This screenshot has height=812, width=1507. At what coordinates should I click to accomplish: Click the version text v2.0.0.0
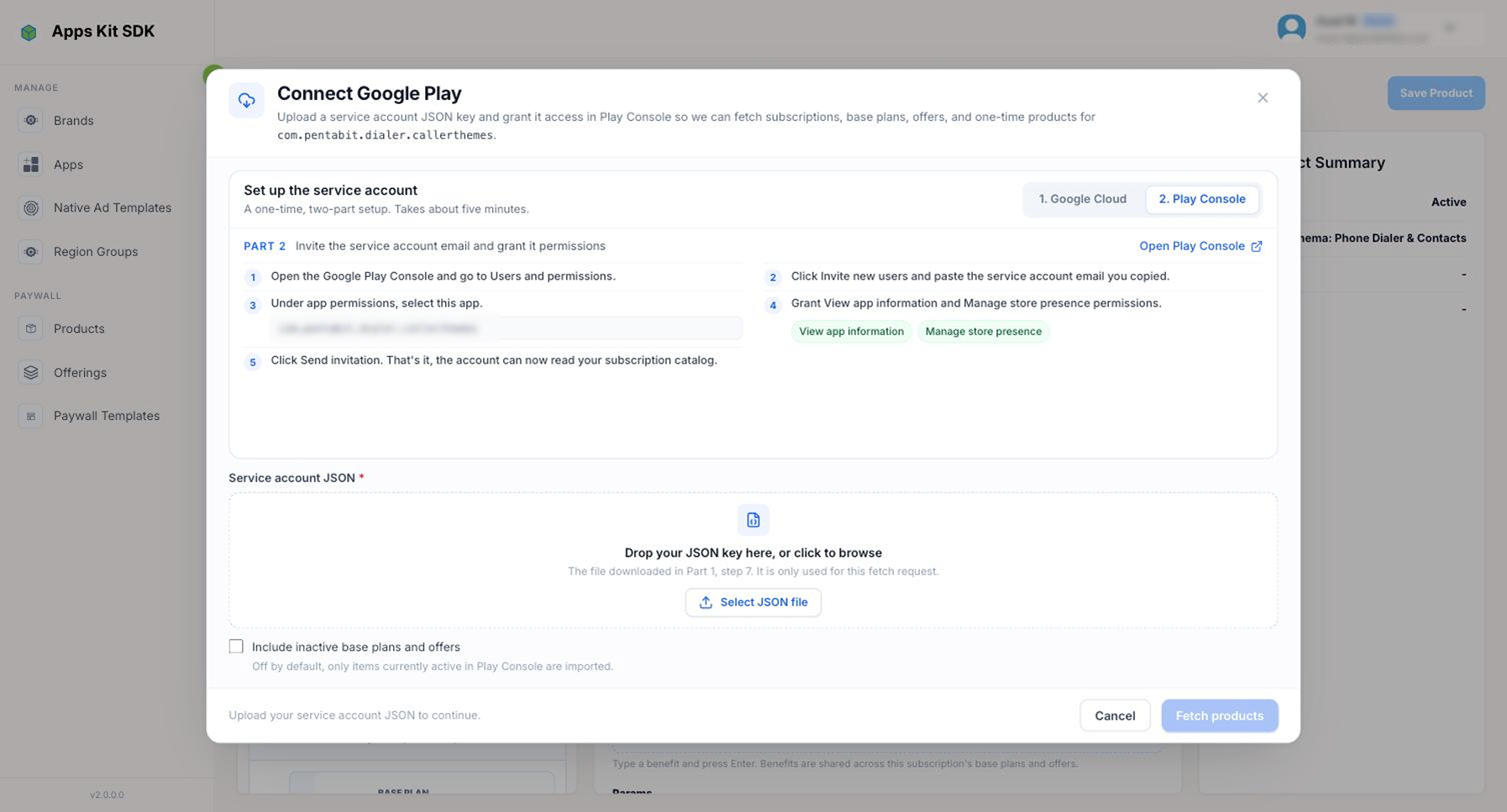point(108,794)
